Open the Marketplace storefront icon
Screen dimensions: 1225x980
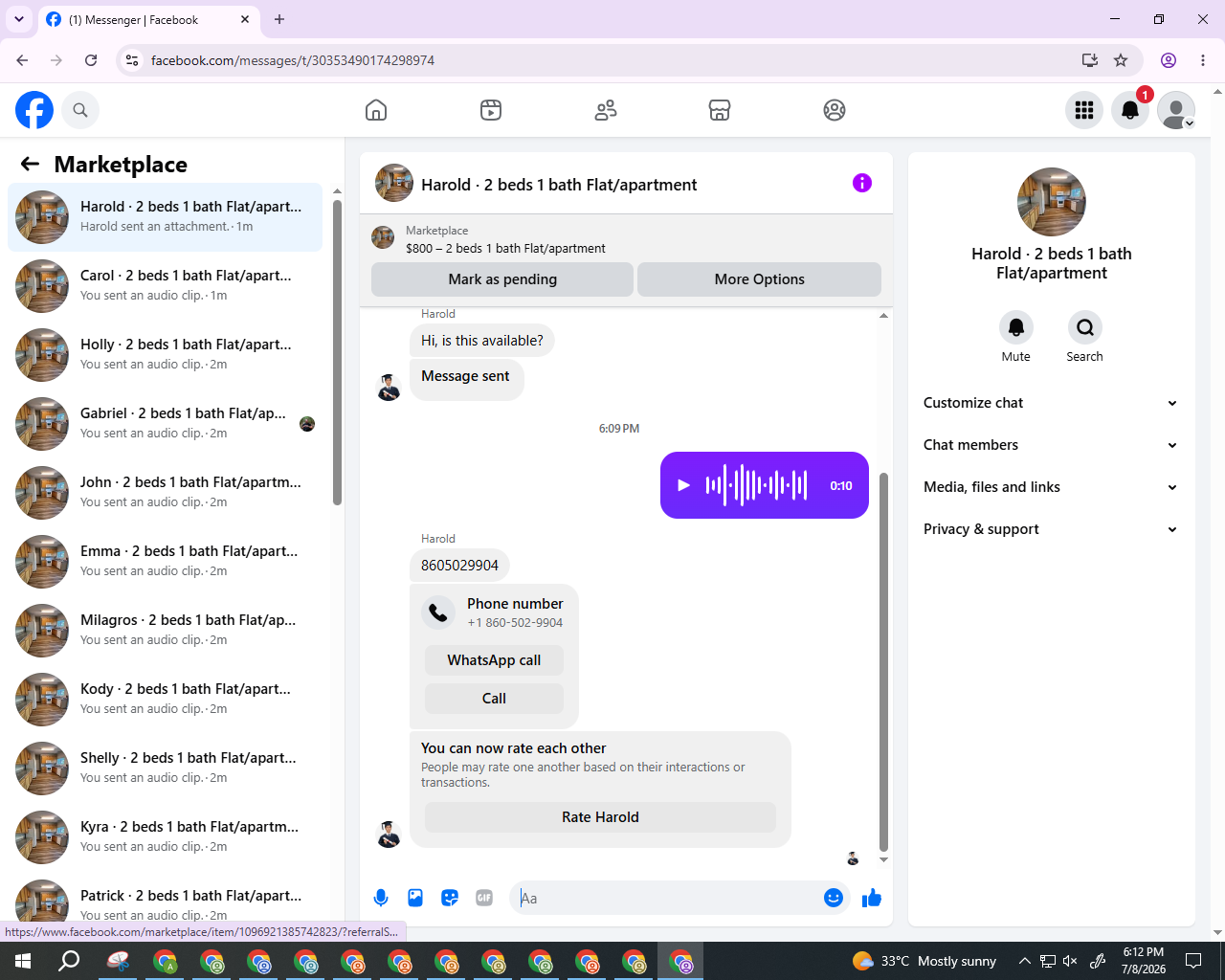point(720,110)
